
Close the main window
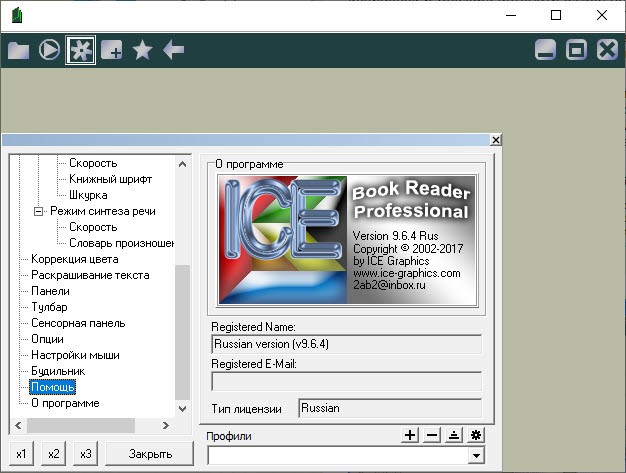pyautogui.click(x=602, y=15)
